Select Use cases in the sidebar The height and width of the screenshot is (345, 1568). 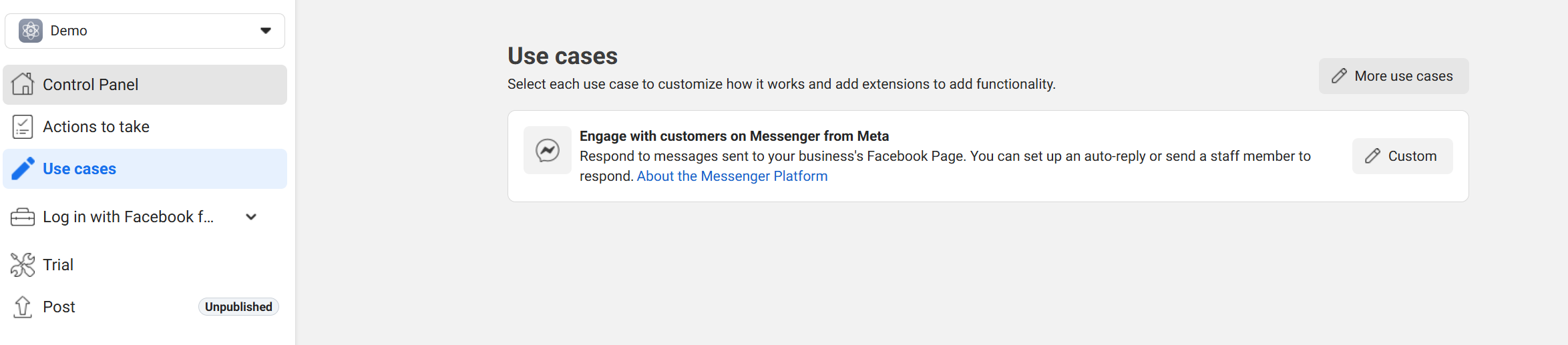pos(79,169)
